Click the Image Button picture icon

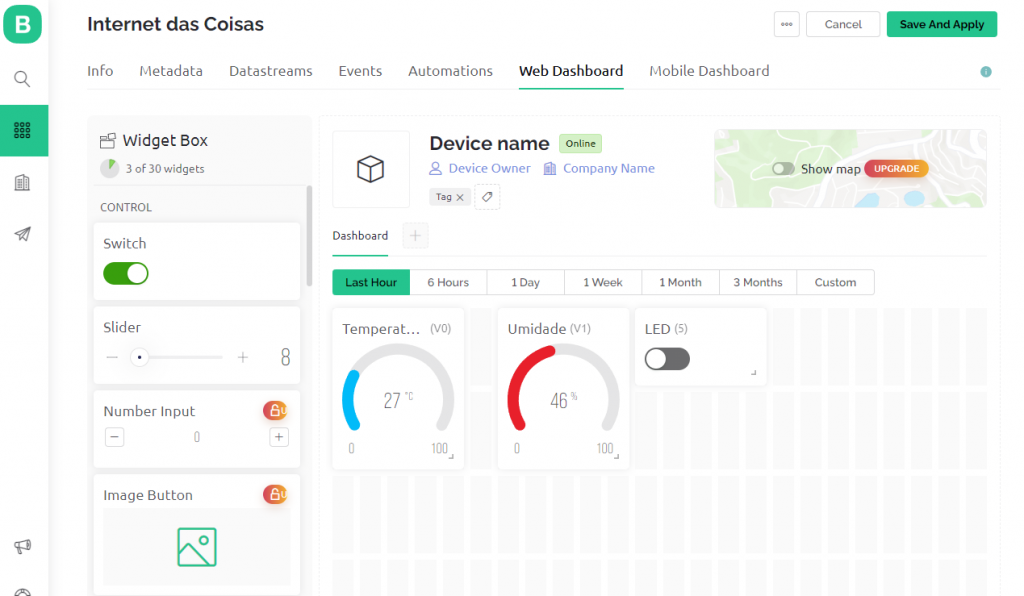coord(197,547)
